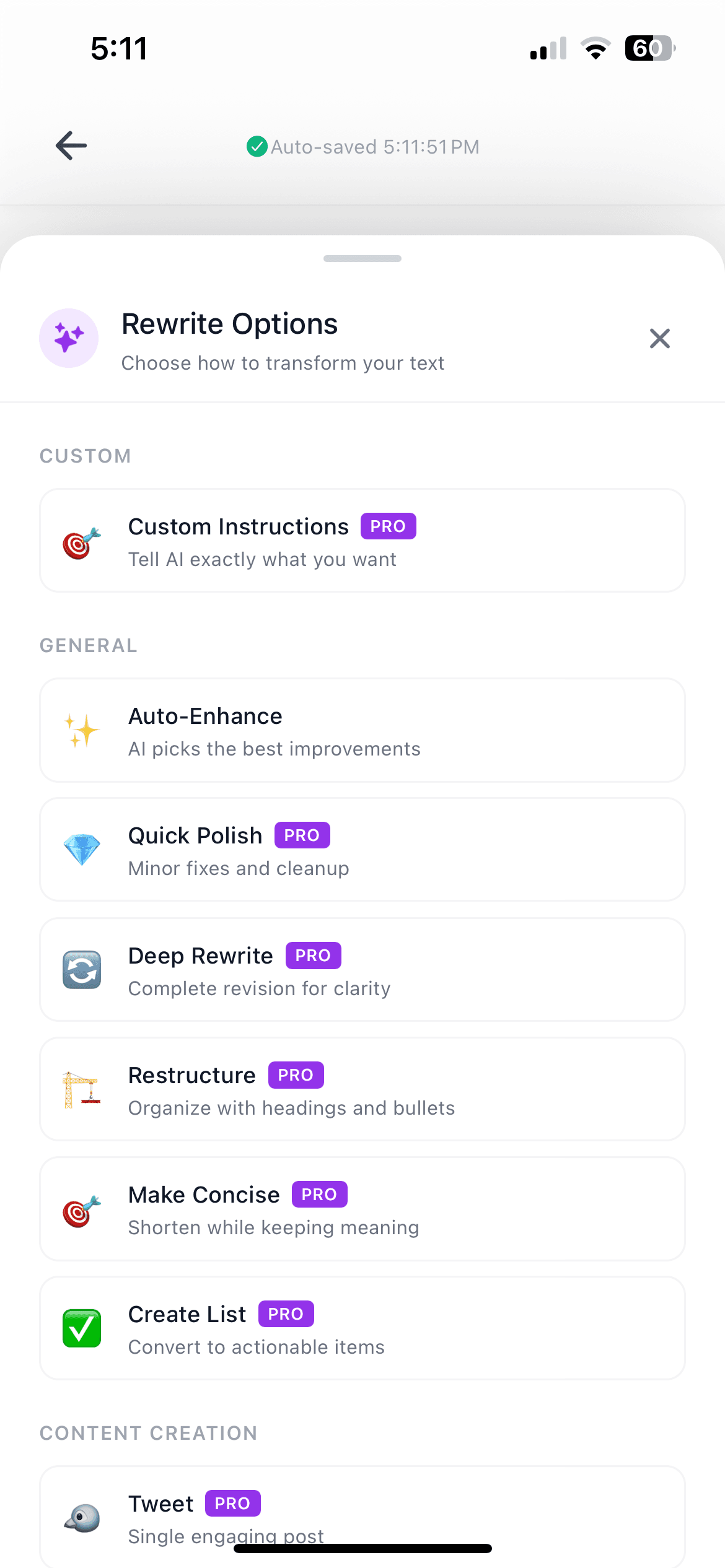The image size is (725, 1568).
Task: Tap the green checkmark Create List icon
Action: tap(82, 1328)
